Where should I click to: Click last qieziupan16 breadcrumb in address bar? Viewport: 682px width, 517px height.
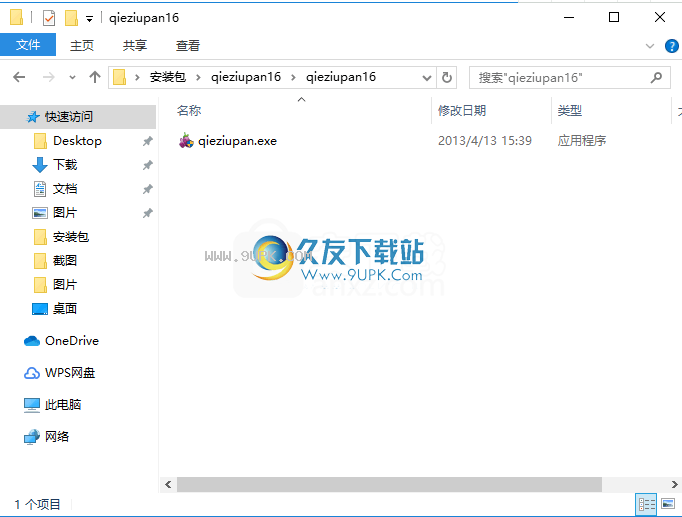coord(341,77)
